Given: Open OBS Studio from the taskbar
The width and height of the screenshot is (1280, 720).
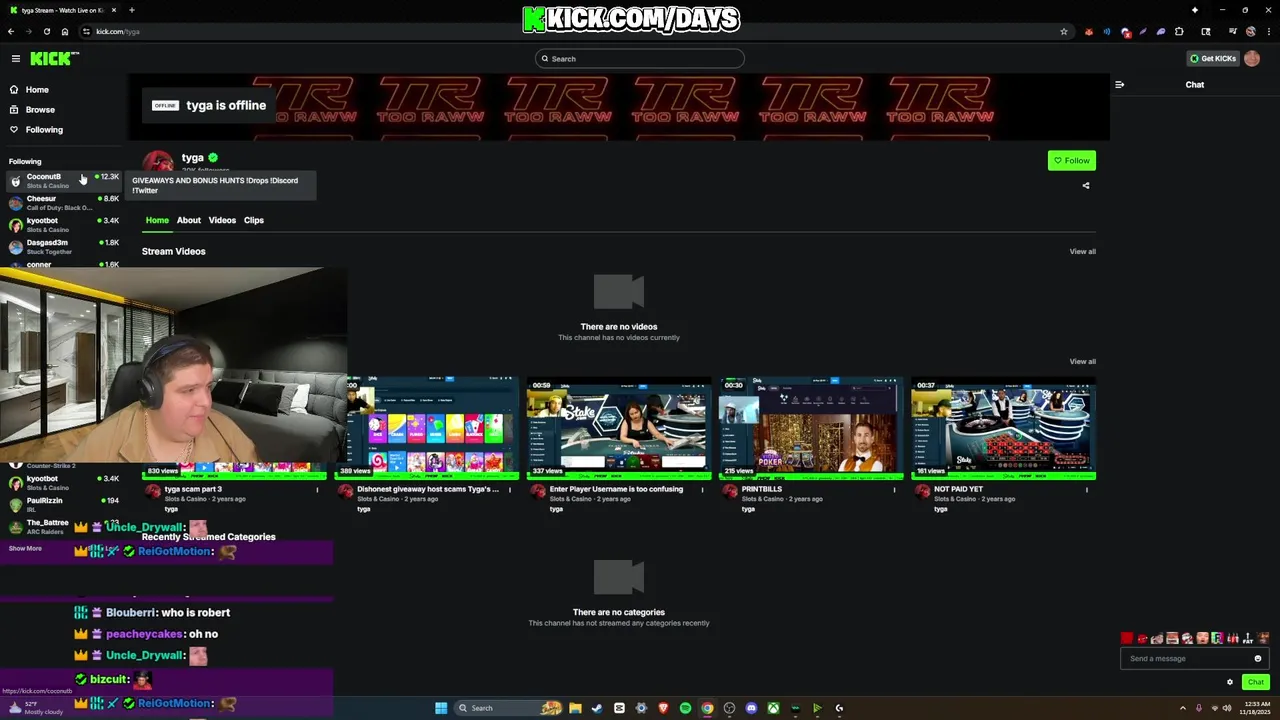Looking at the screenshot, I should pyautogui.click(x=729, y=708).
